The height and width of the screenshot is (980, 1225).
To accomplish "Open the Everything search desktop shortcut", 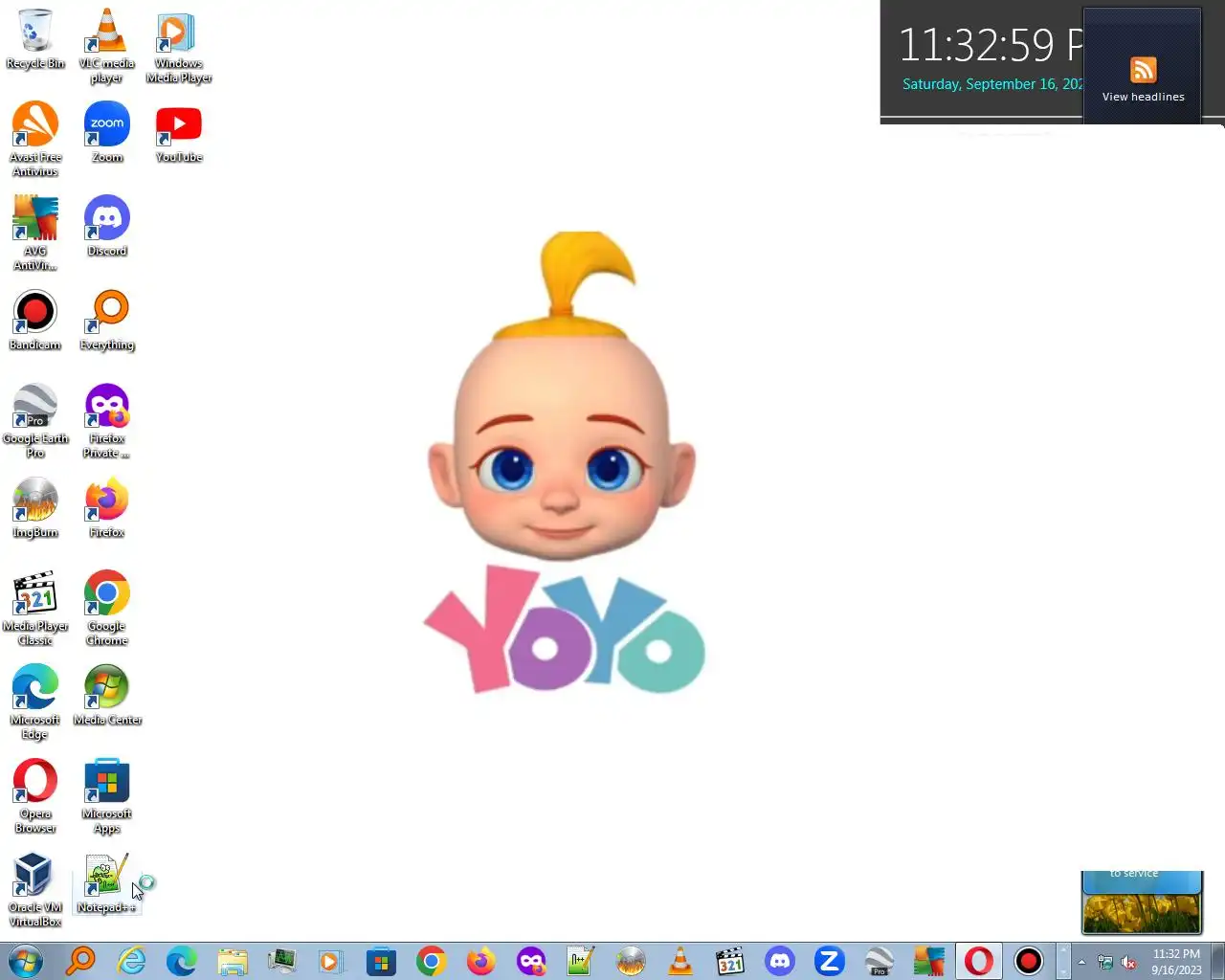I will (107, 320).
